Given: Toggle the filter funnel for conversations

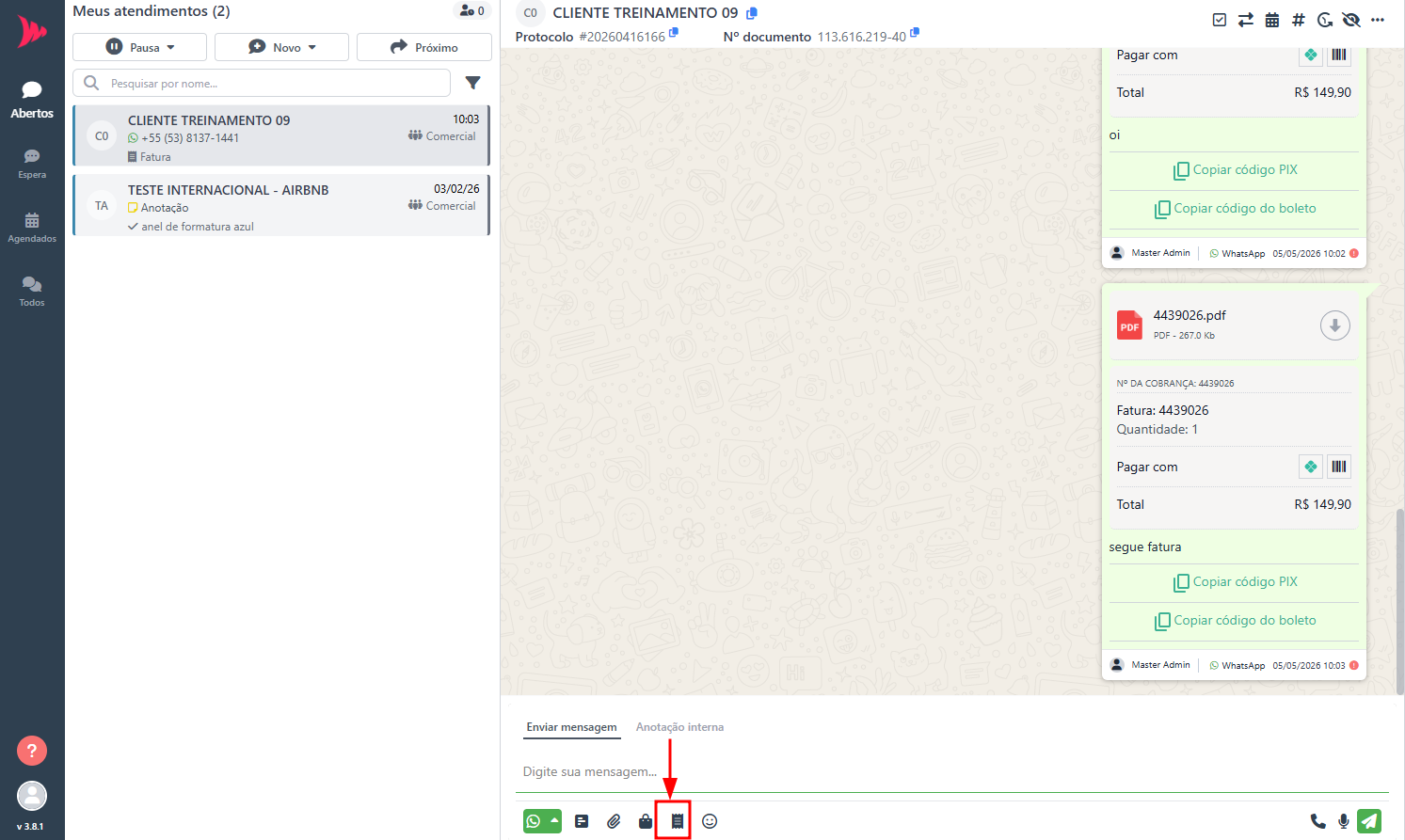Looking at the screenshot, I should [x=473, y=83].
